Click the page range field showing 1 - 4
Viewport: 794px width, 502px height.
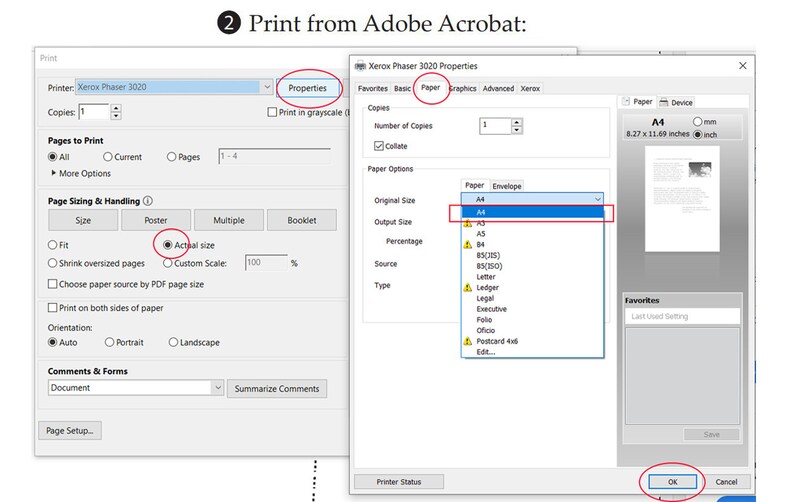pyautogui.click(x=274, y=156)
